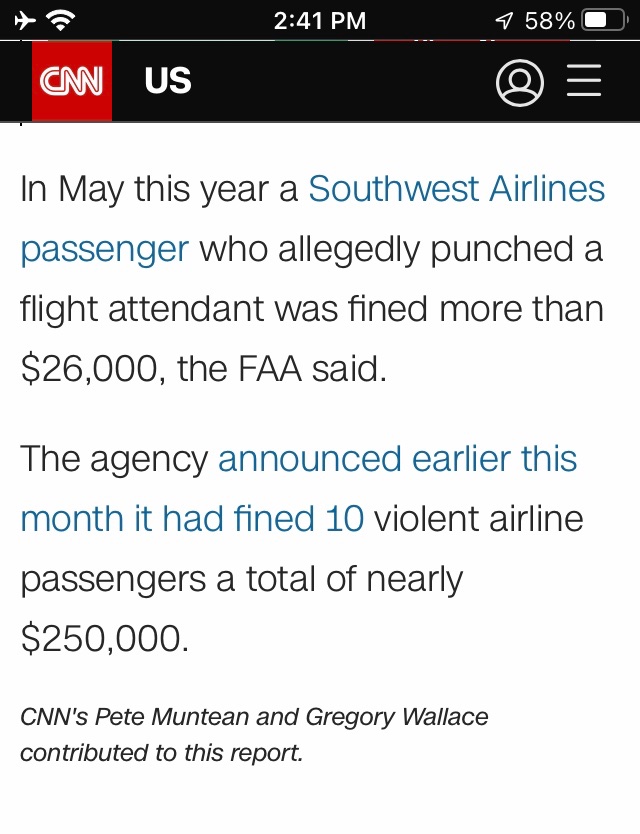Go to the US section label
Image resolution: width=640 pixels, height=834 pixels.
(167, 81)
